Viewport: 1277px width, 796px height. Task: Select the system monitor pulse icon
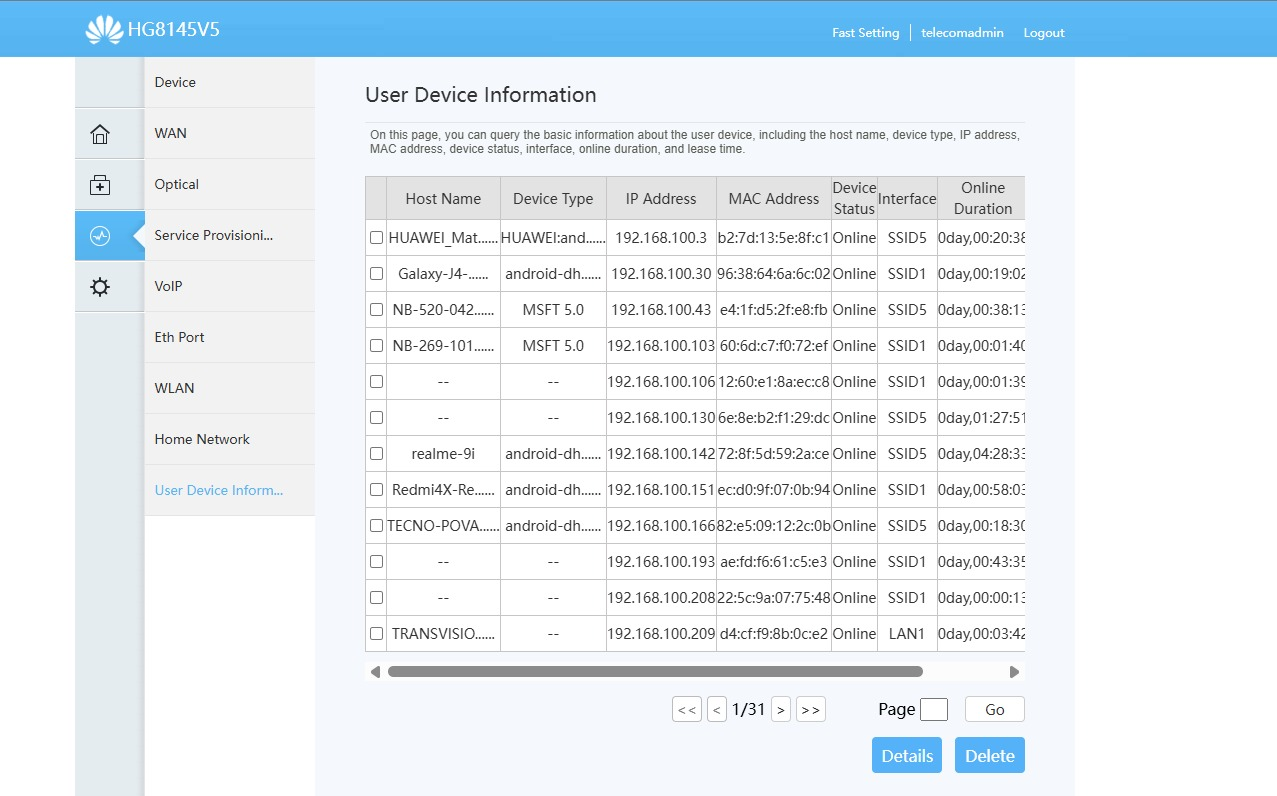(x=100, y=236)
